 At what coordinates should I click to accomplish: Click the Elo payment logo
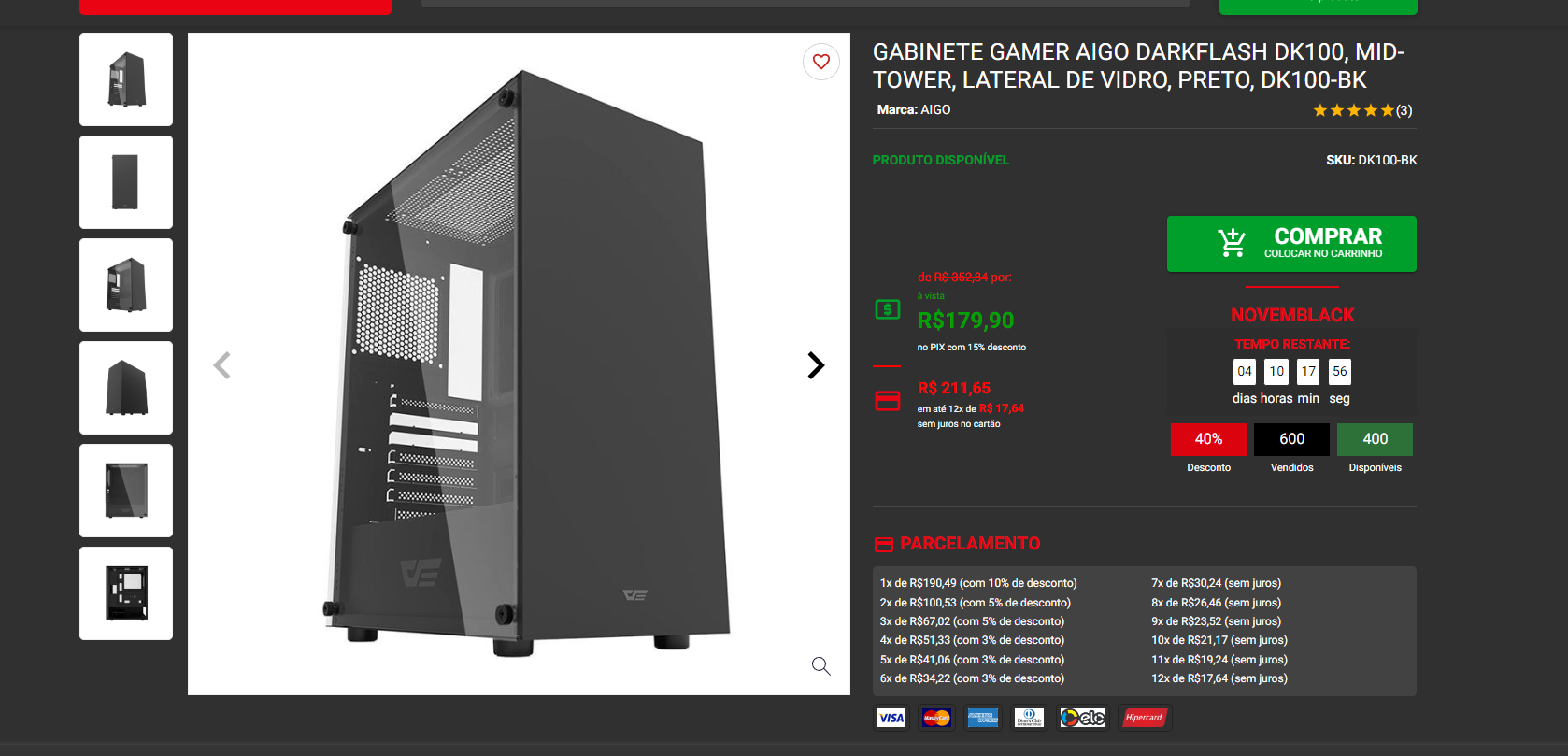pos(1083,718)
